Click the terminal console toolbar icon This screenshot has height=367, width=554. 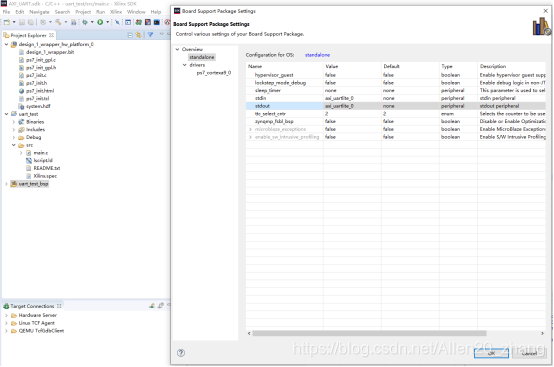click(157, 22)
